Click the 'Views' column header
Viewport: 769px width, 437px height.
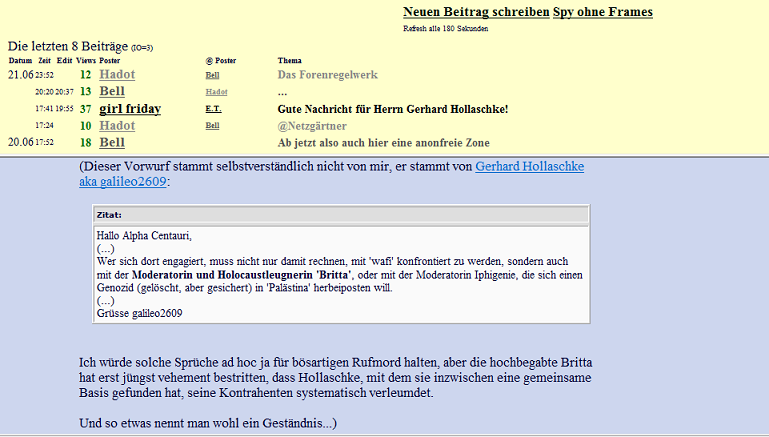pyautogui.click(x=86, y=61)
